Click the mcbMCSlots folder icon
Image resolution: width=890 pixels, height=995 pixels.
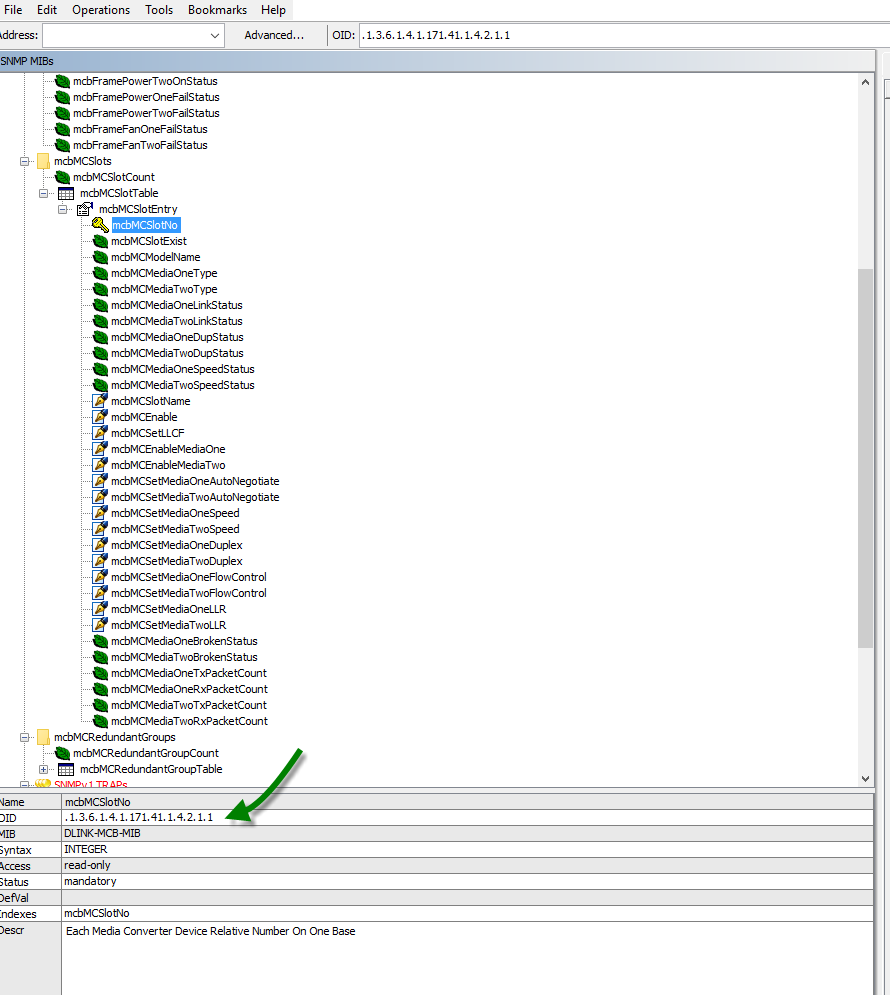(43, 161)
